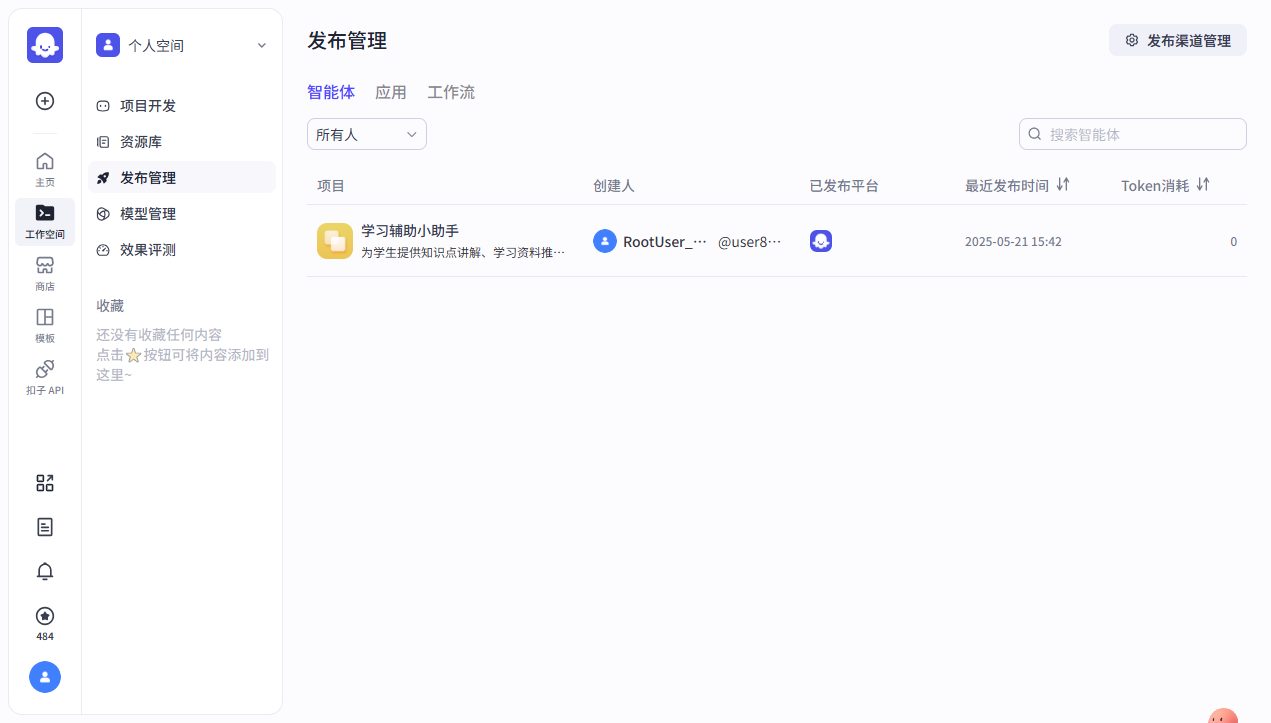Open 模板 templates from the sidebar
Viewport: 1271px width, 723px height.
[x=44, y=325]
